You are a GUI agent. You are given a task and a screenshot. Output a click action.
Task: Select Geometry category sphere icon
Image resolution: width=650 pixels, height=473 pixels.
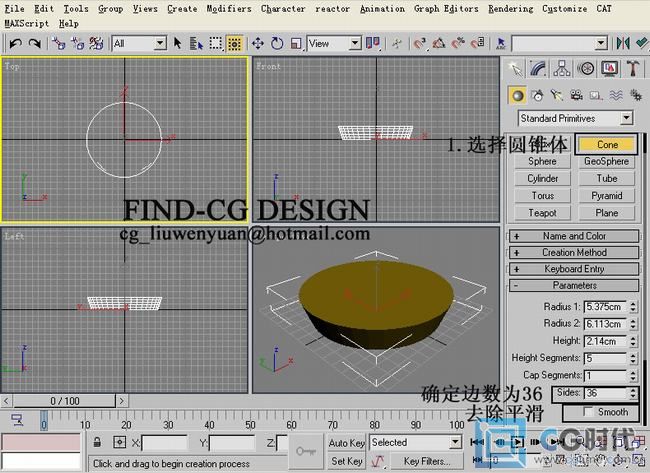click(517, 96)
